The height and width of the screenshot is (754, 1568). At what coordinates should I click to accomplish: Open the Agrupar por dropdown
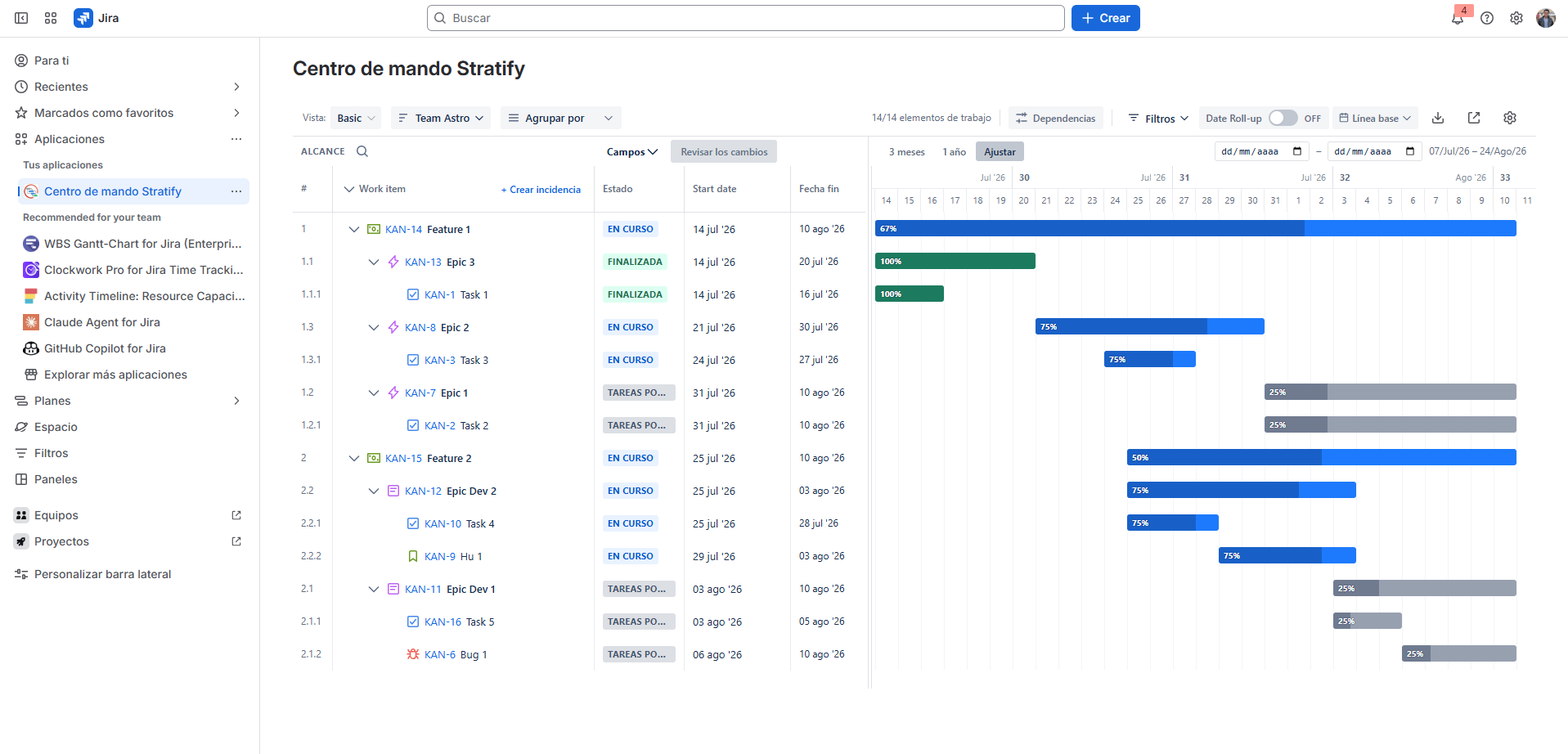561,118
